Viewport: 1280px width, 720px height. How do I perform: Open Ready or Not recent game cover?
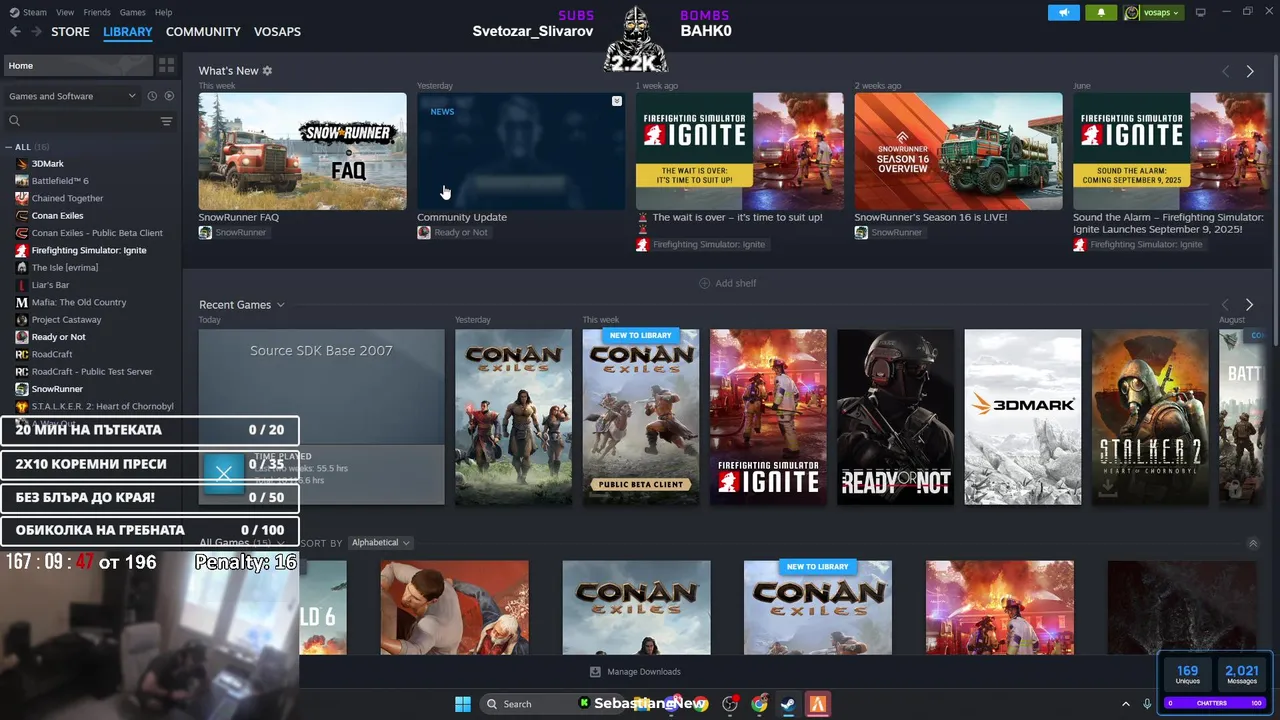click(895, 417)
